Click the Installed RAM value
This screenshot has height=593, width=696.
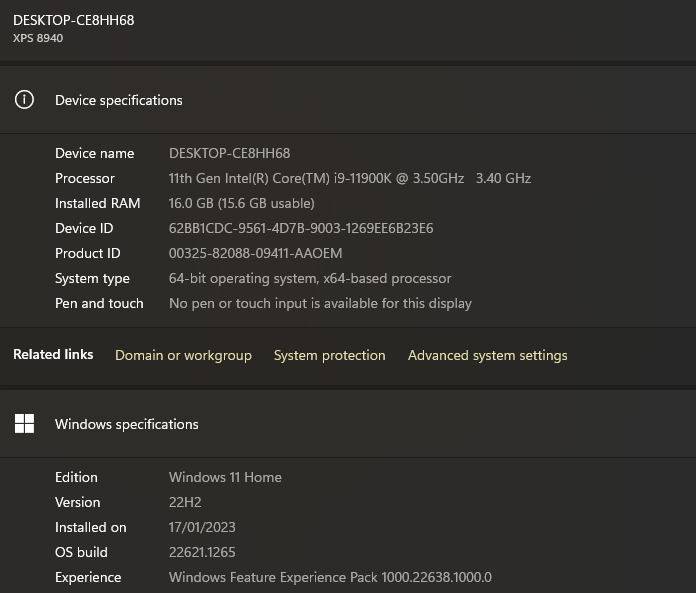(241, 203)
